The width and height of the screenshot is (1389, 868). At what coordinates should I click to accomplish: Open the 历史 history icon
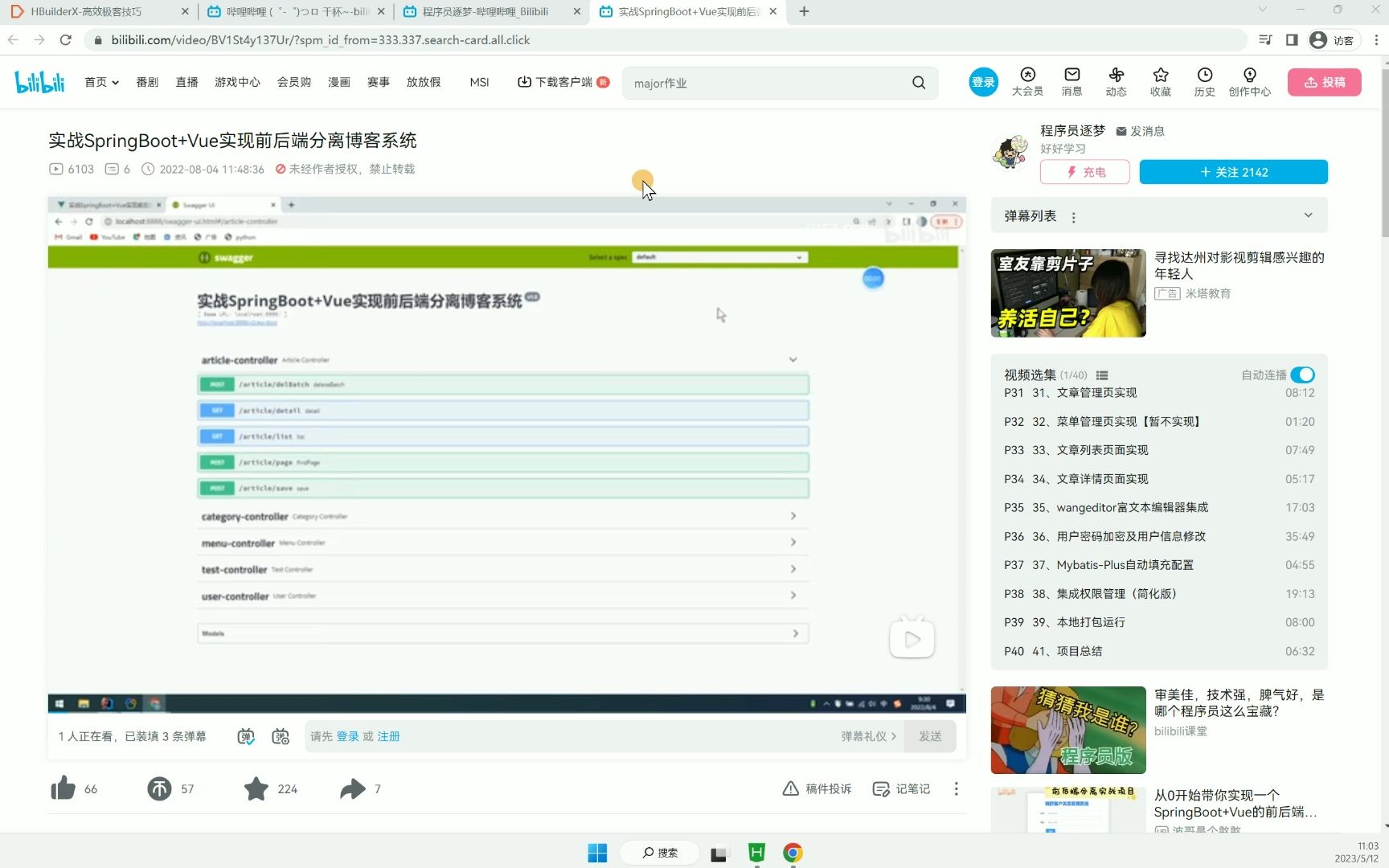coord(1204,82)
